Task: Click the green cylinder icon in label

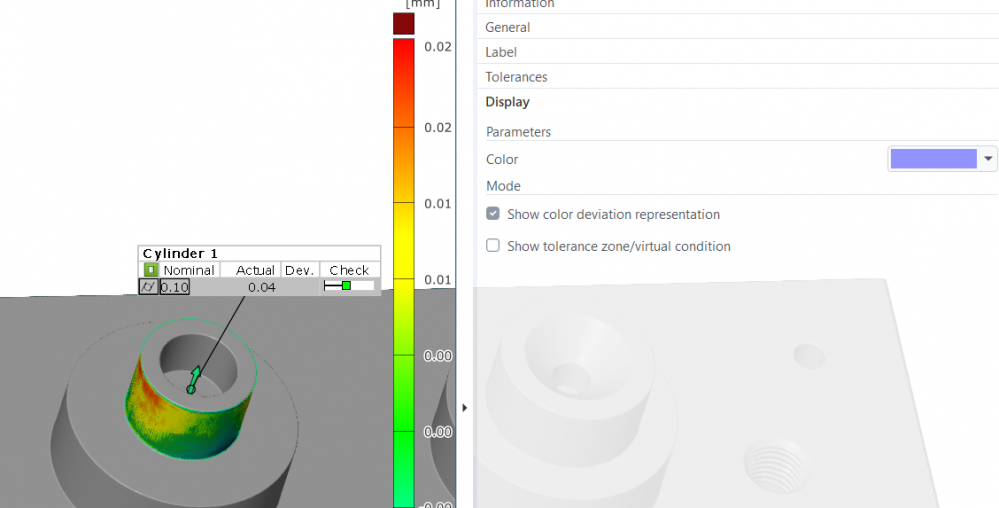Action: click(x=150, y=270)
